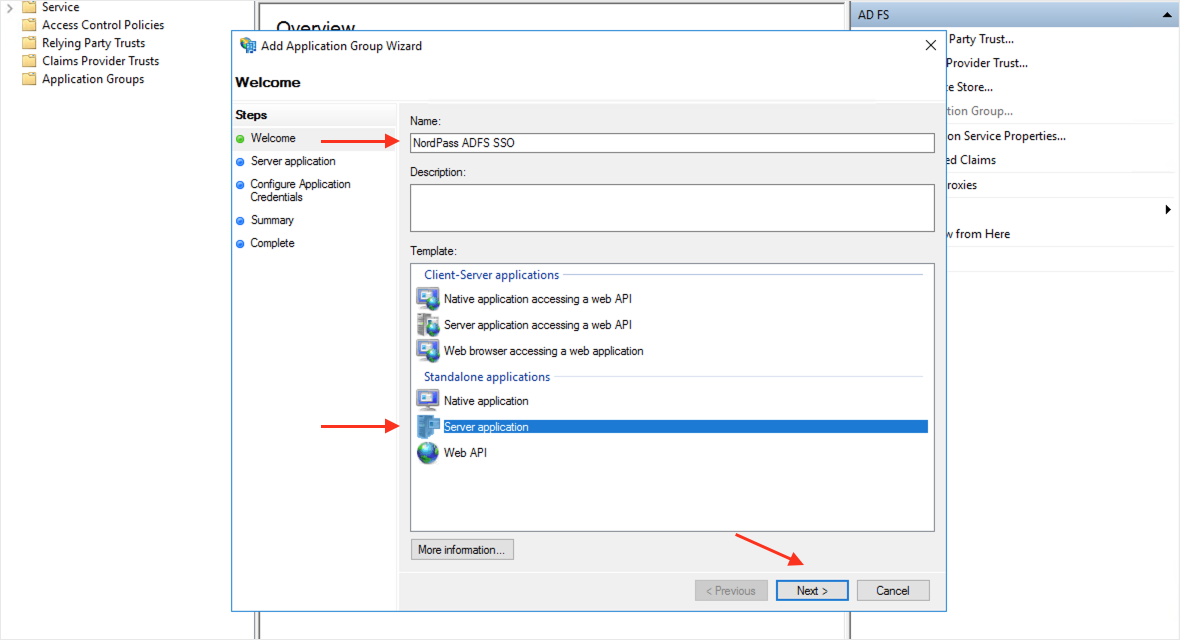Screen dimensions: 1180x640
Task: Click the Claims action in Actions pane
Action: (x=972, y=160)
